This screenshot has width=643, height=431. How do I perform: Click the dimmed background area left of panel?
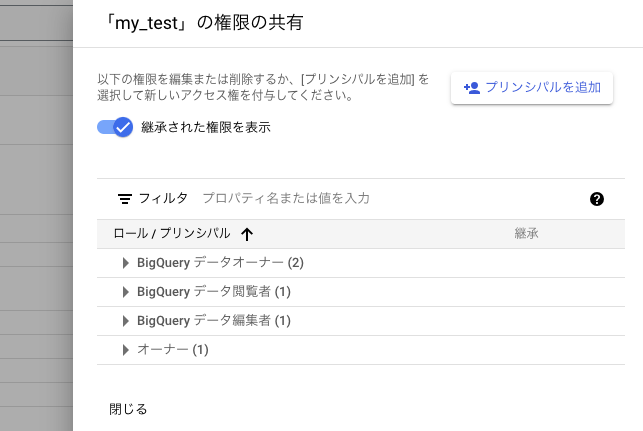pos(36,215)
